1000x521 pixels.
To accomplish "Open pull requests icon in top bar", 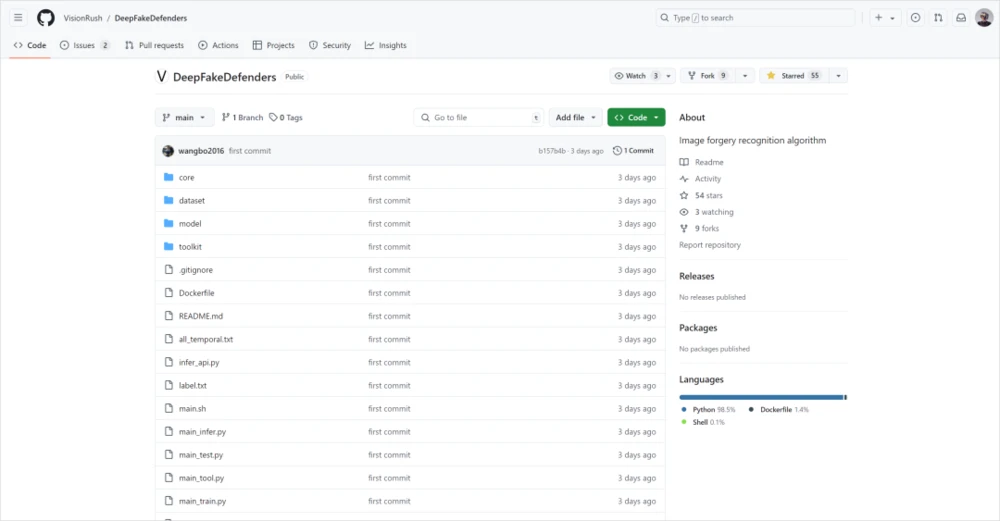I will click(x=938, y=18).
